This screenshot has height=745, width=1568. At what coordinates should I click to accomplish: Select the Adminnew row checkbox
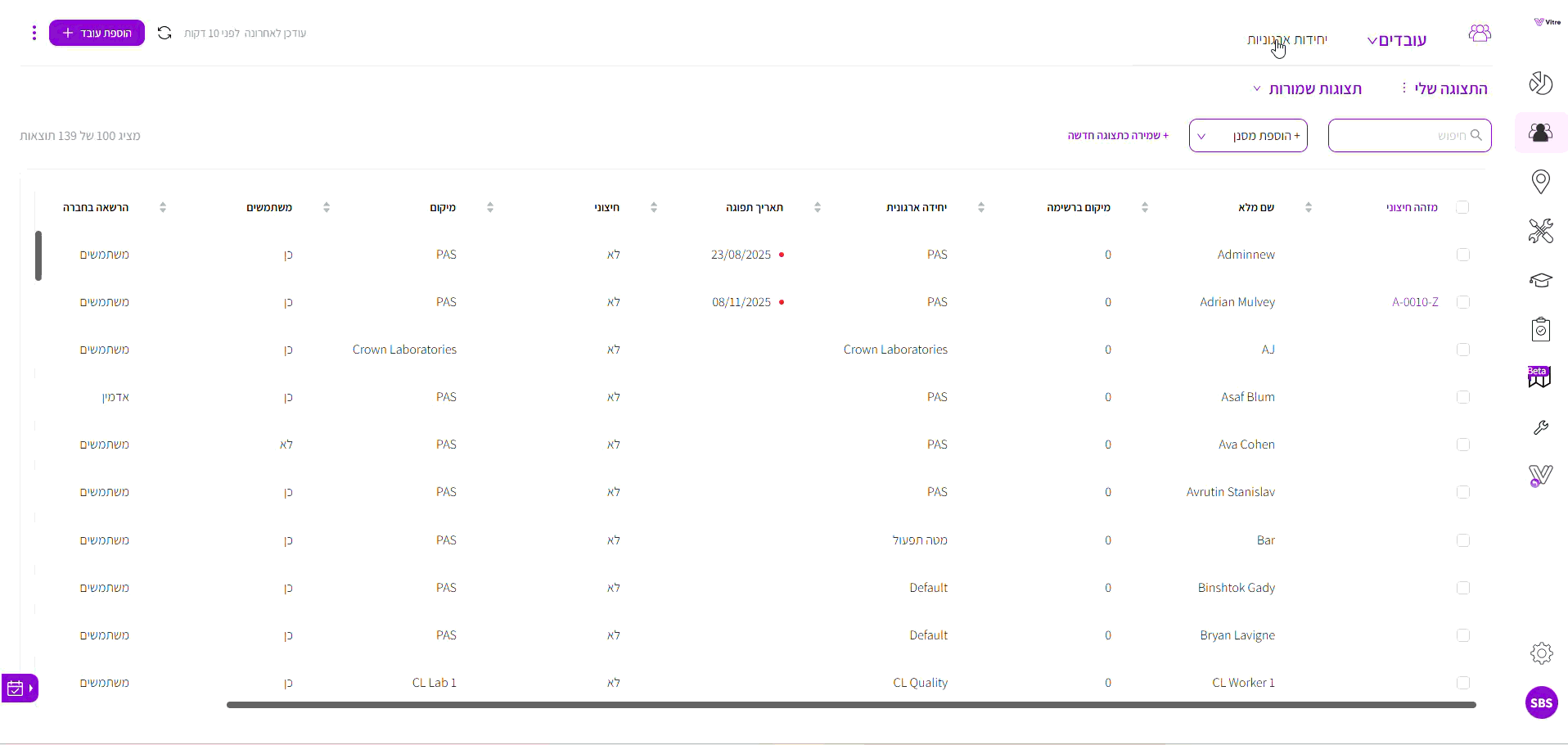1463,255
